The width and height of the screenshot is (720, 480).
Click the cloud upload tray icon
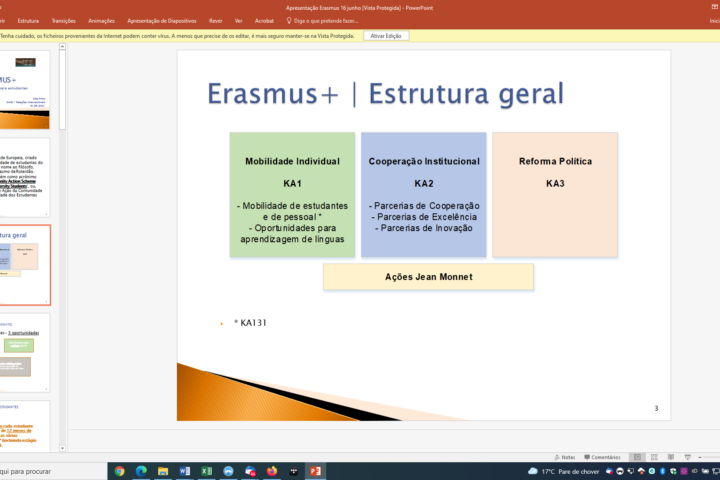641,471
